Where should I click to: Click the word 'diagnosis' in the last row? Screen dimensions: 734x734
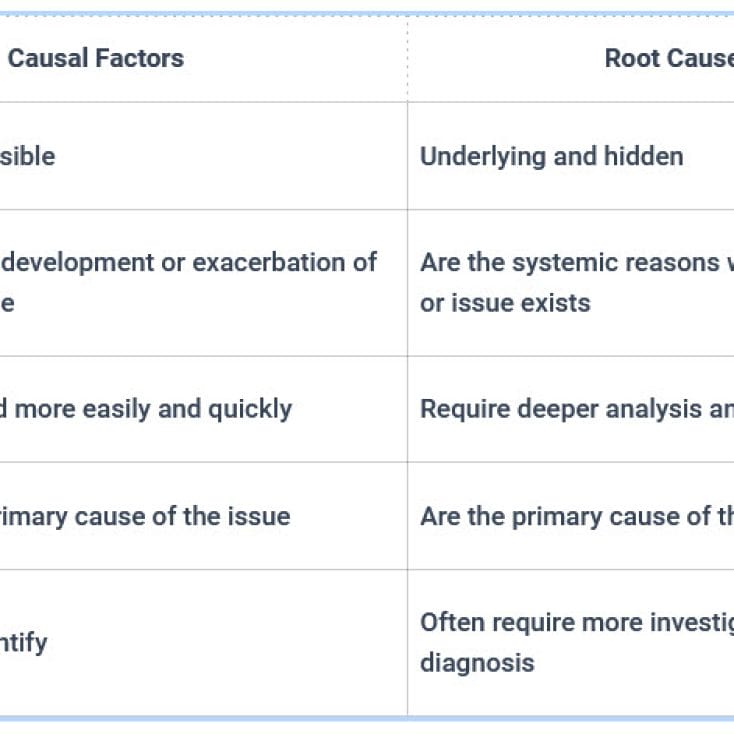coord(477,662)
